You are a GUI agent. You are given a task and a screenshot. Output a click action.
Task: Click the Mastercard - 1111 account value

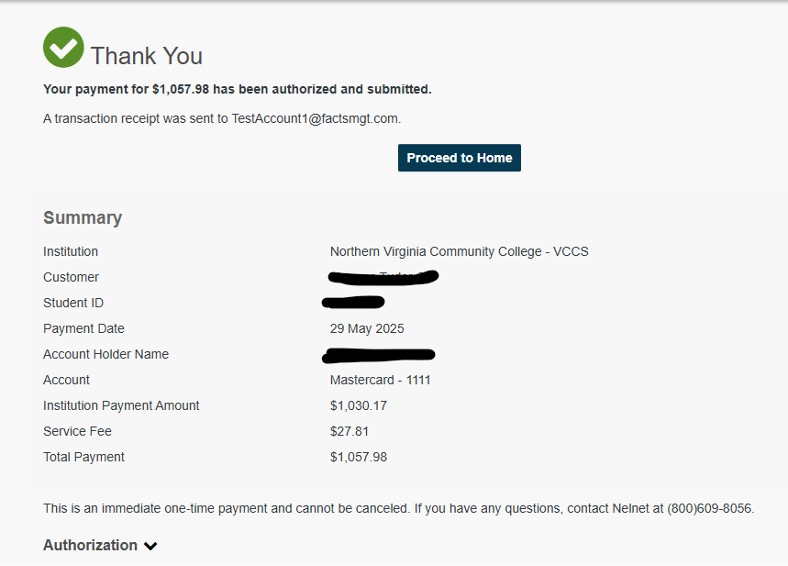[x=380, y=380]
